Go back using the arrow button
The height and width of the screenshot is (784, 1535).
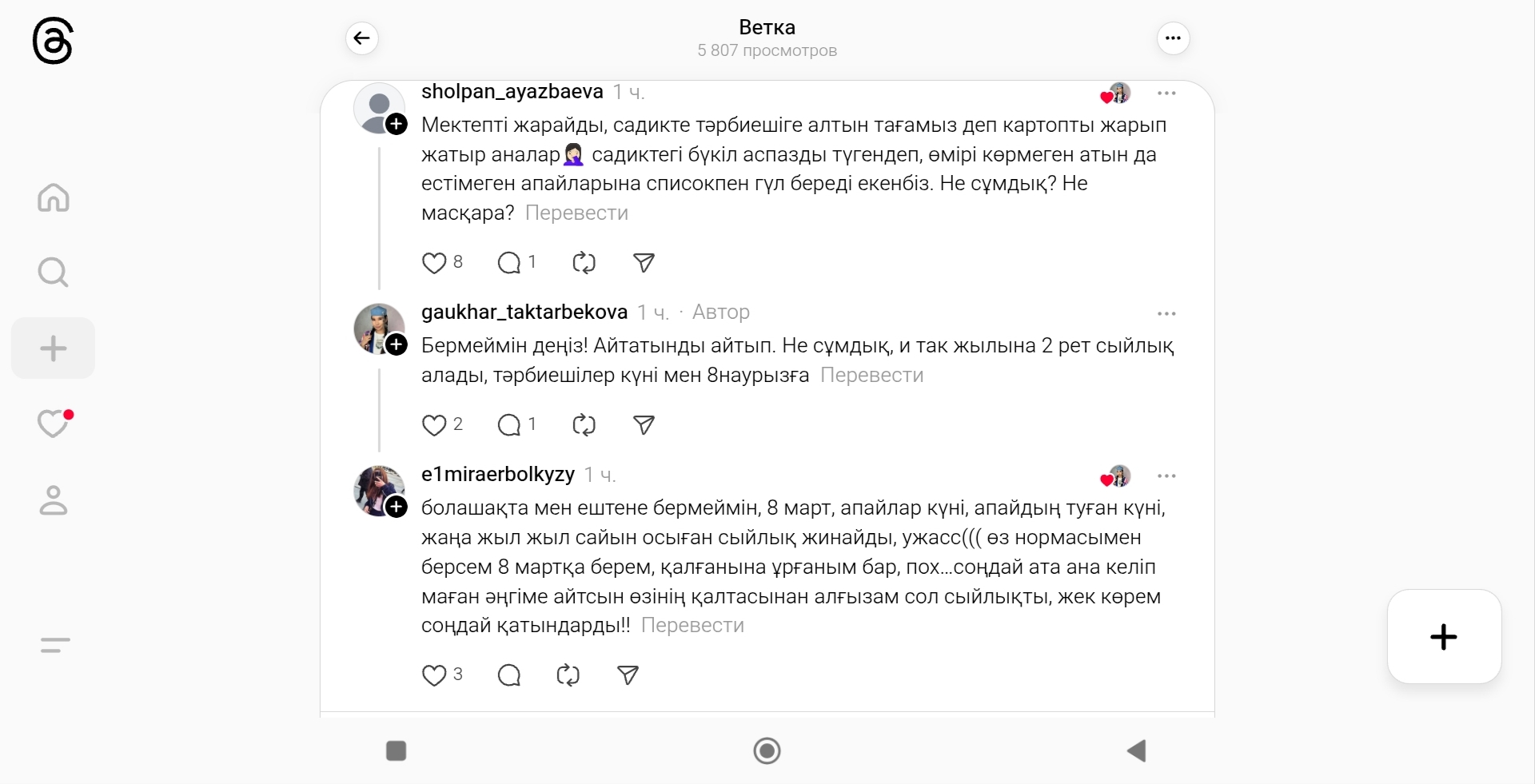click(x=362, y=38)
